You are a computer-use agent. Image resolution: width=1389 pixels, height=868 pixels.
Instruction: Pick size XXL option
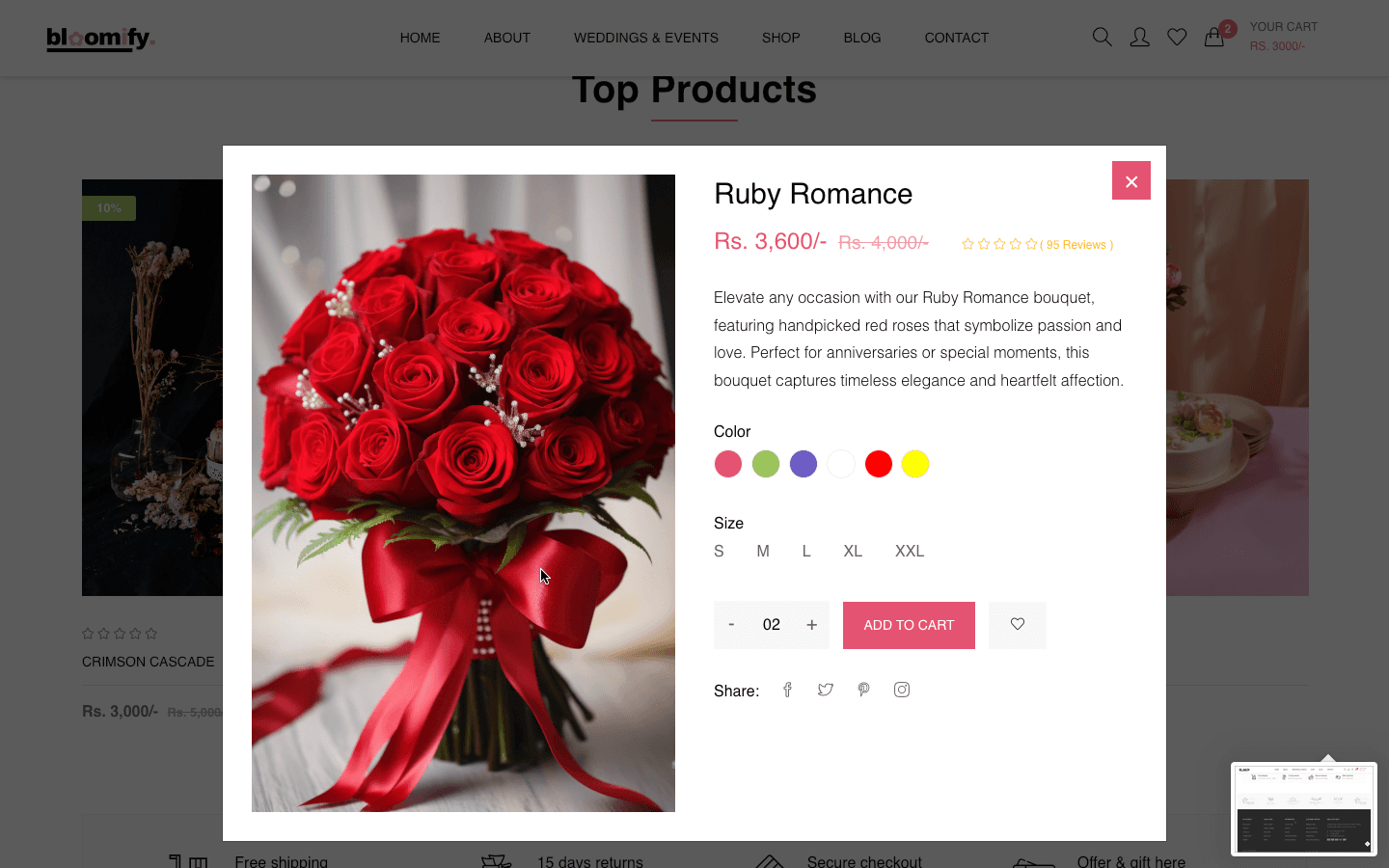(x=909, y=551)
